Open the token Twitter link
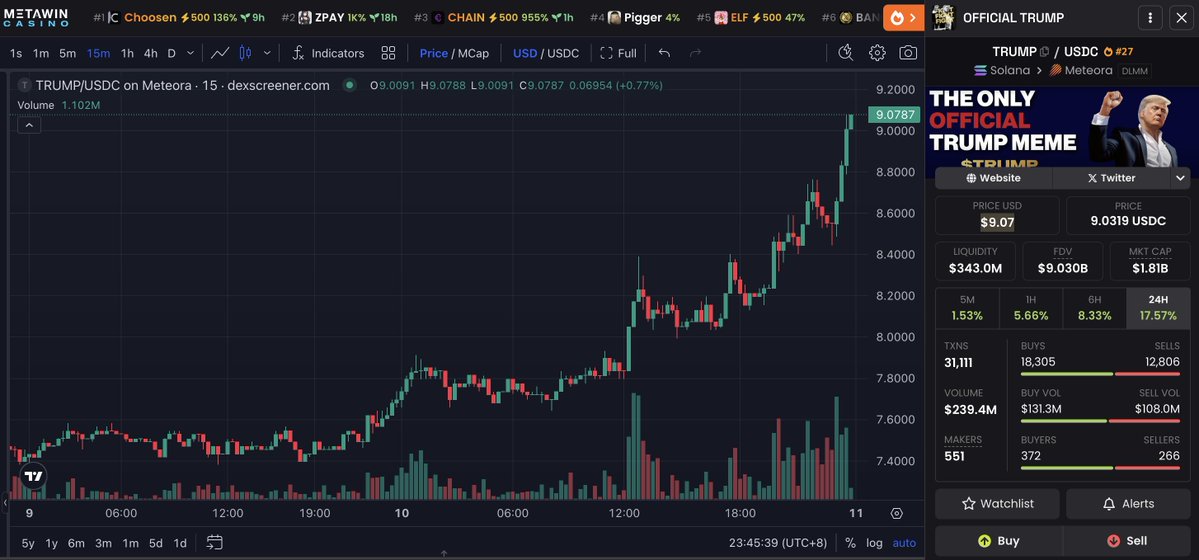The image size is (1199, 560). tap(1111, 177)
